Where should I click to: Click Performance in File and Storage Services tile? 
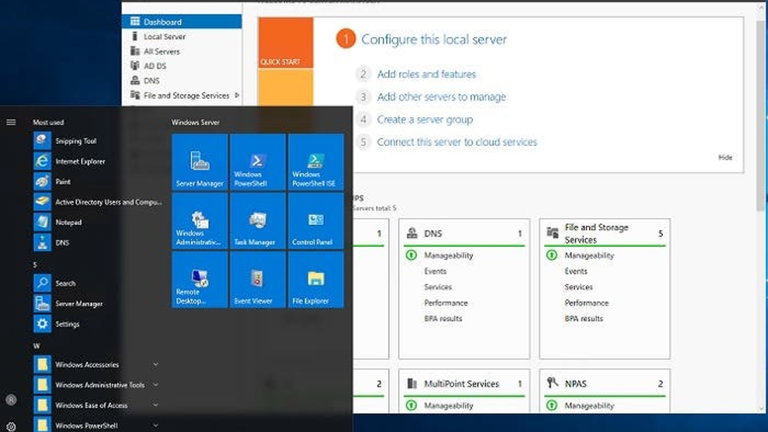[586, 303]
